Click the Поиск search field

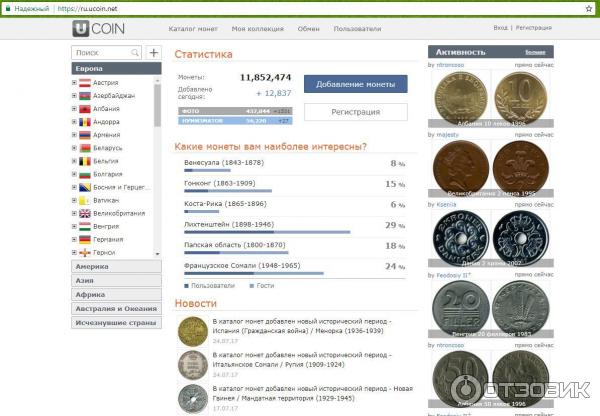101,52
